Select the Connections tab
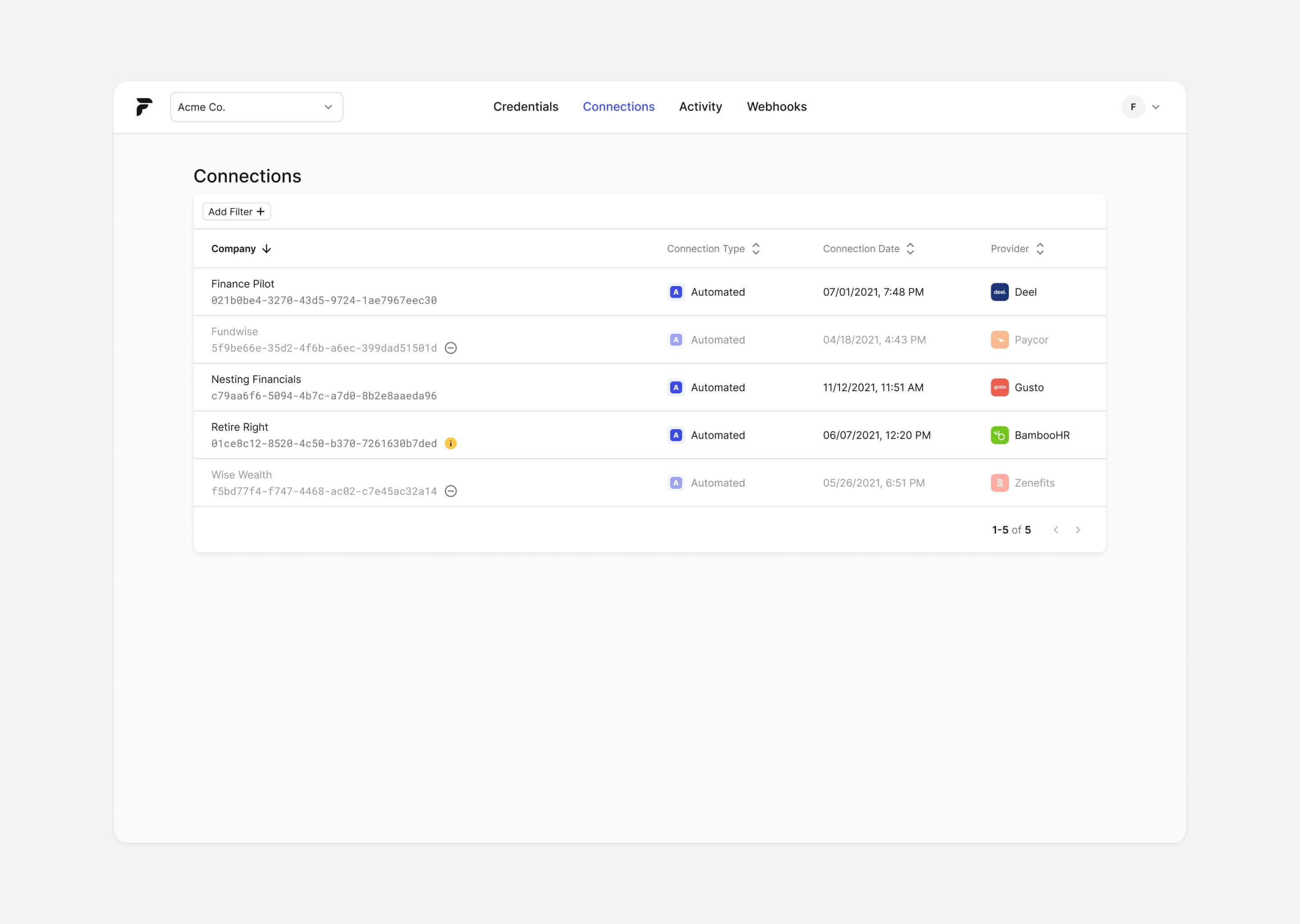 tap(619, 106)
